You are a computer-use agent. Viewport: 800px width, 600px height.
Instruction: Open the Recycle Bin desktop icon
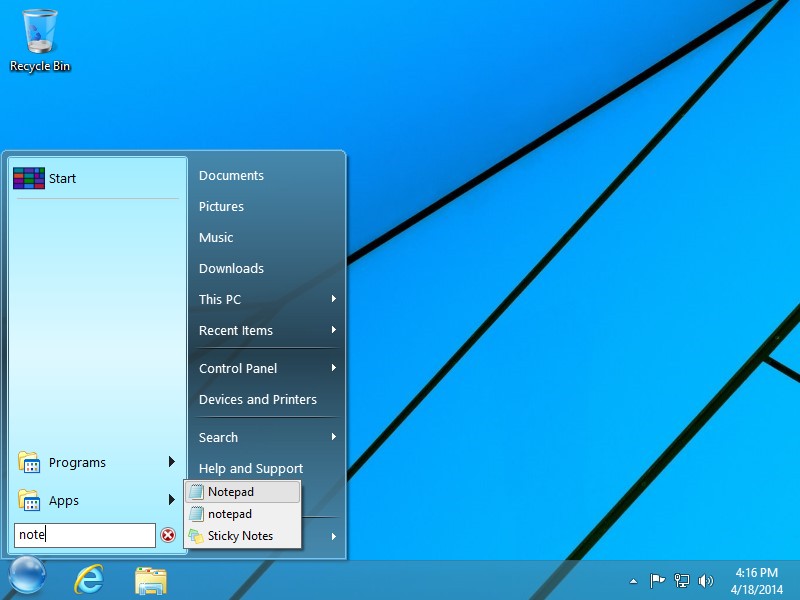40,32
